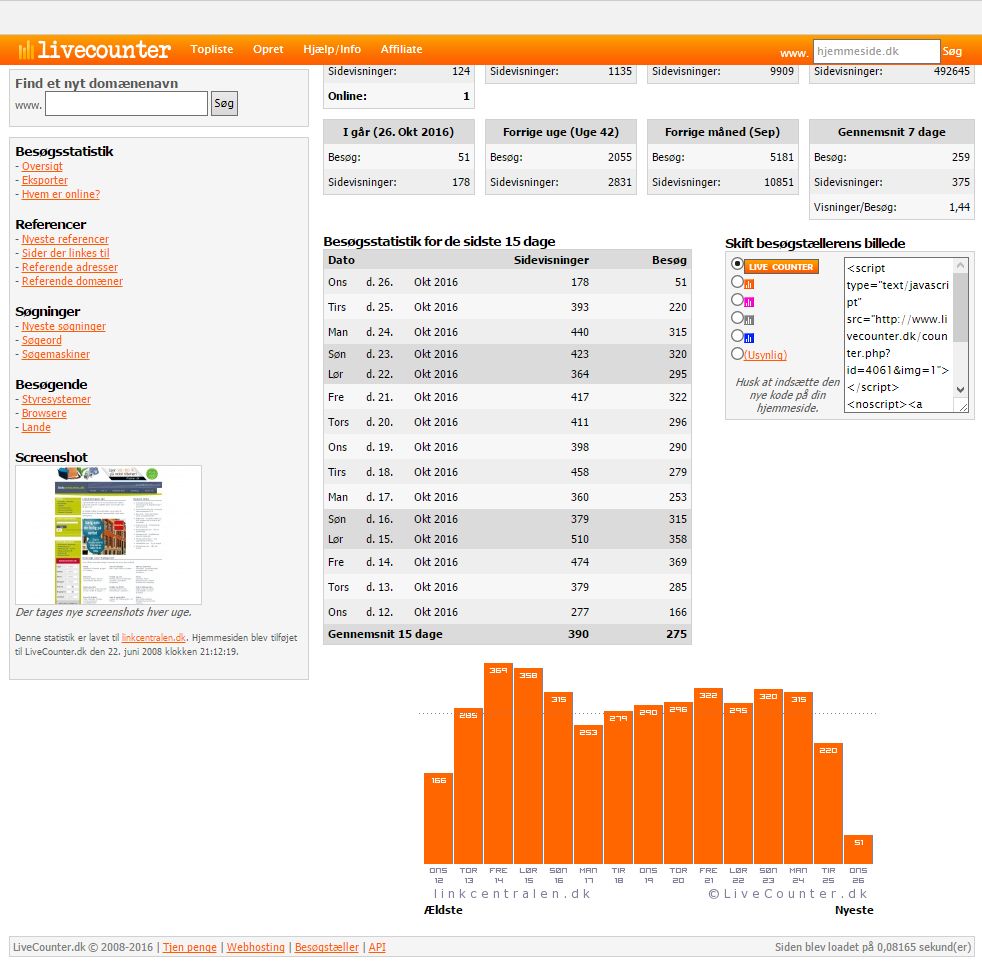Select the LIVE COUNTER image radio button
Screen dimensions: 982x961
(x=737, y=264)
